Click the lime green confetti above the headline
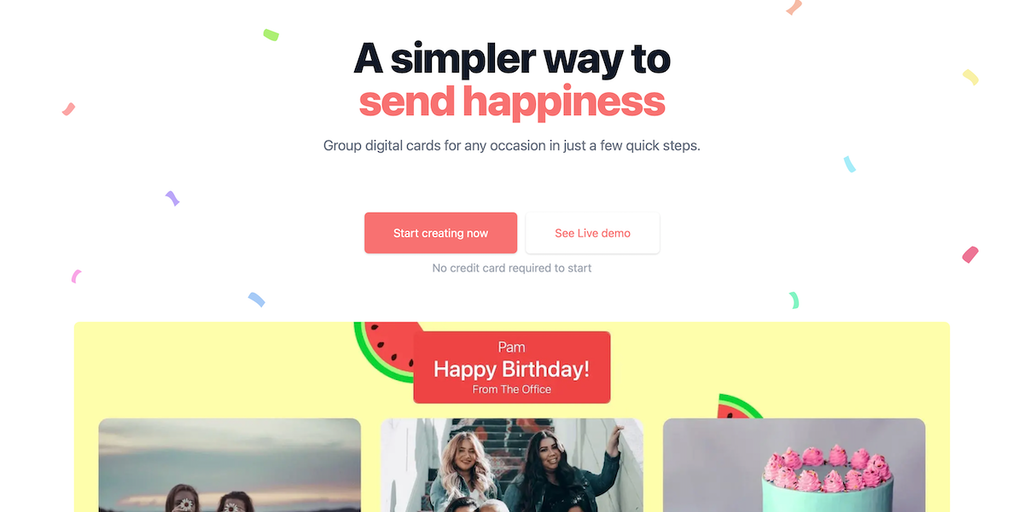The image size is (1024, 512). (271, 35)
